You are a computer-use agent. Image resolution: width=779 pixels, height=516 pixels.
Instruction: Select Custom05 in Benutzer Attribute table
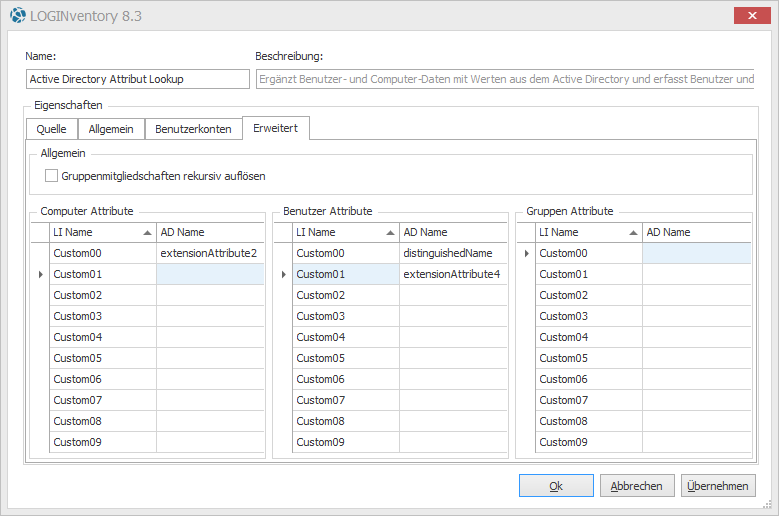(346, 358)
